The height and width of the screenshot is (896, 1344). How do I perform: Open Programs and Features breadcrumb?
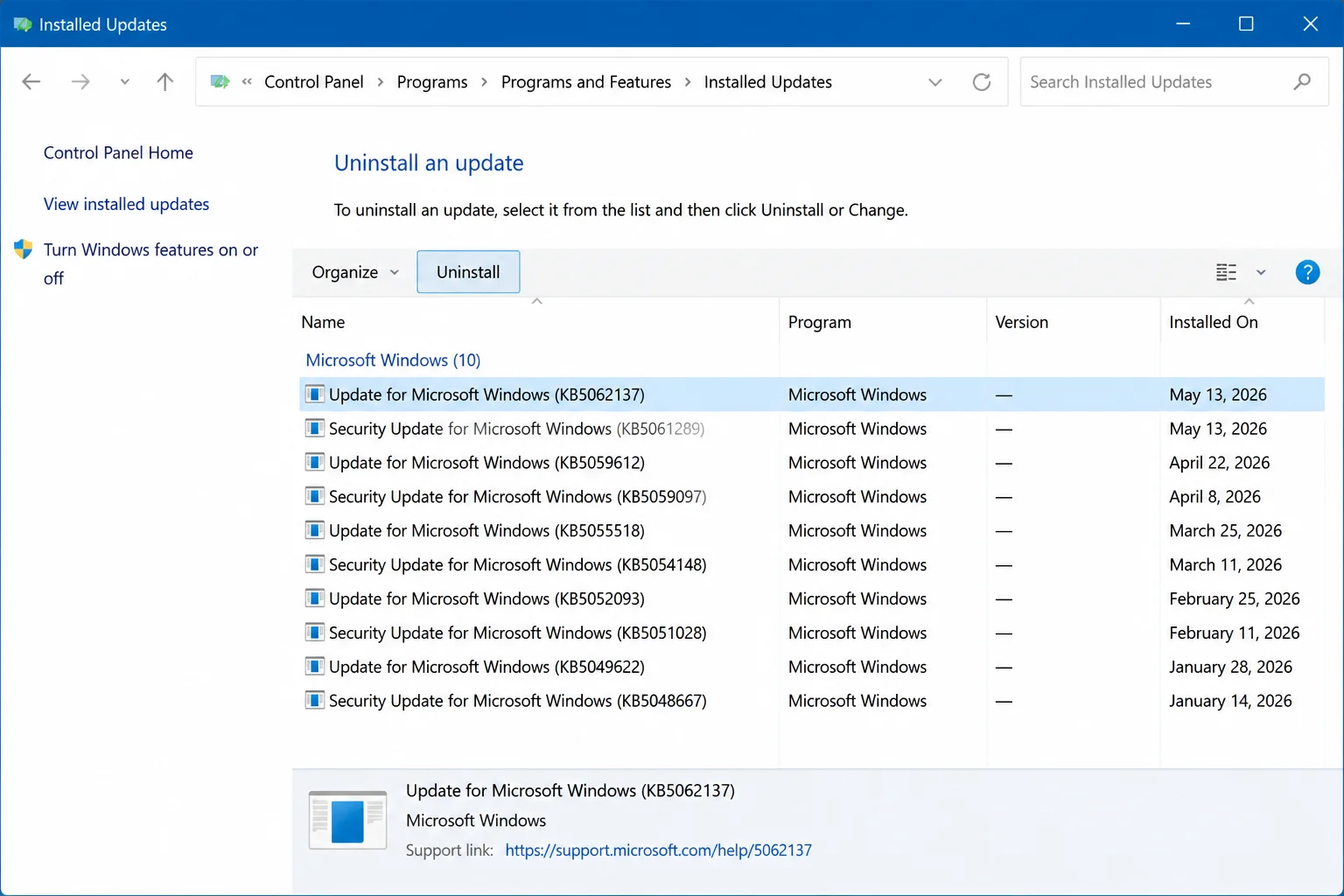point(586,82)
